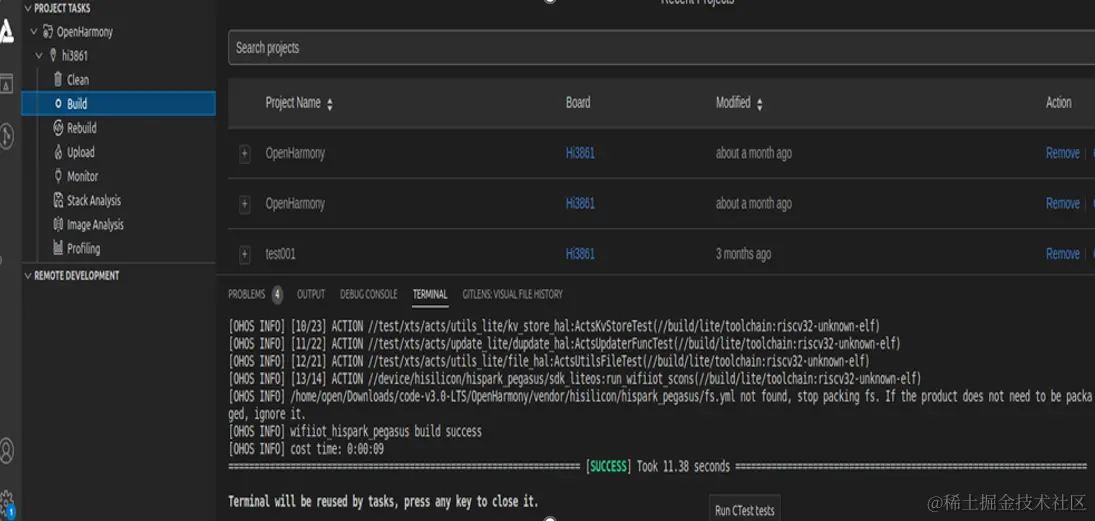1095x521 pixels.
Task: Click the problems count badge 4
Action: pos(277,295)
